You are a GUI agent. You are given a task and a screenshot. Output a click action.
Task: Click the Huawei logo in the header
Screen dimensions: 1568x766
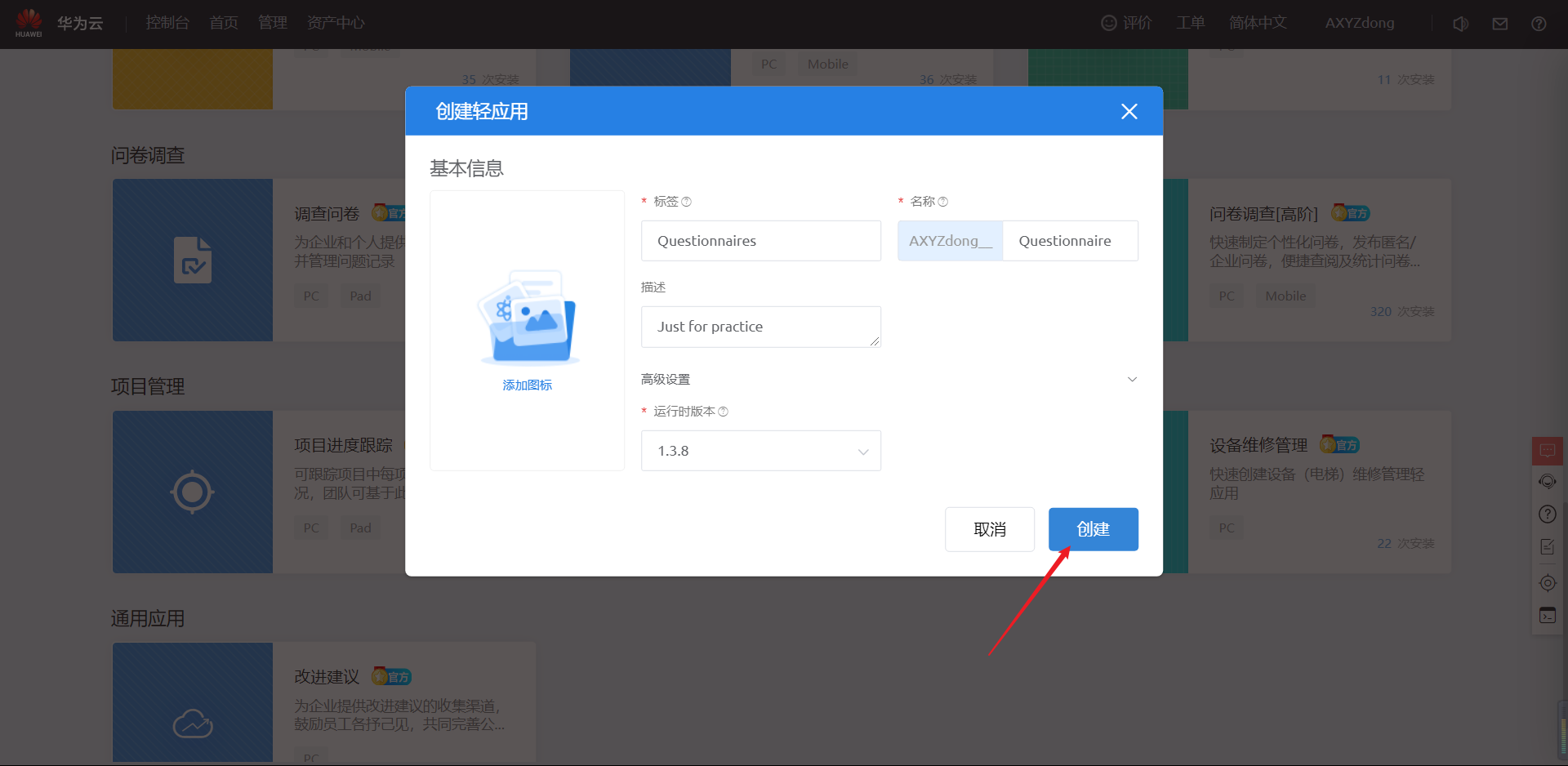pyautogui.click(x=29, y=22)
